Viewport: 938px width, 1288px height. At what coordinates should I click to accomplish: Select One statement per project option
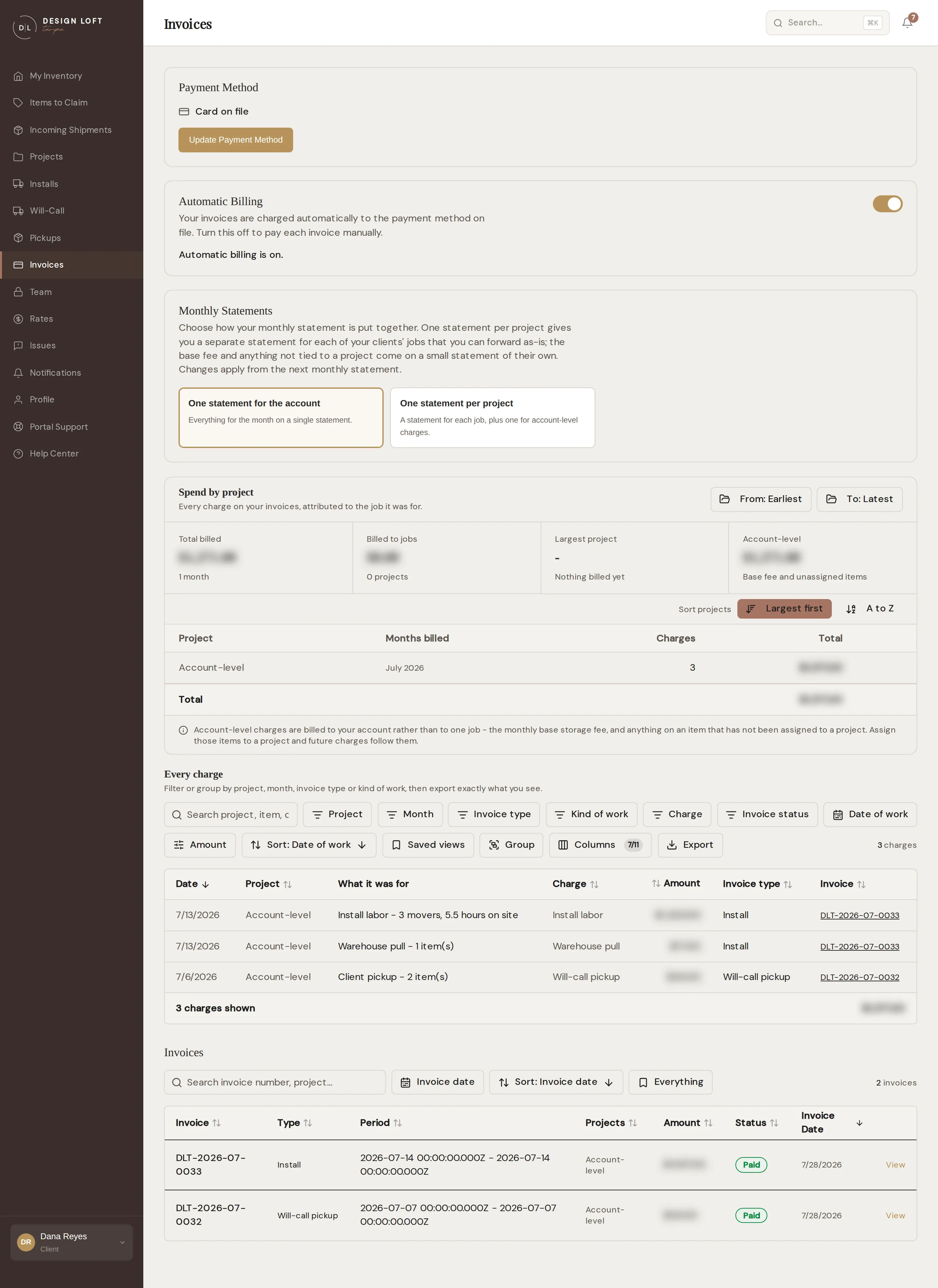[x=492, y=417]
